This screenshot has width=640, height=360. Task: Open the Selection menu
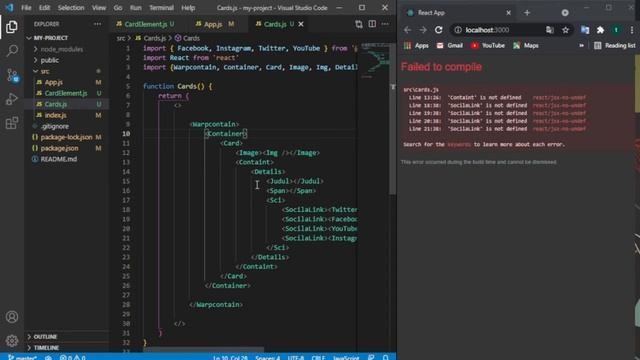pos(71,8)
